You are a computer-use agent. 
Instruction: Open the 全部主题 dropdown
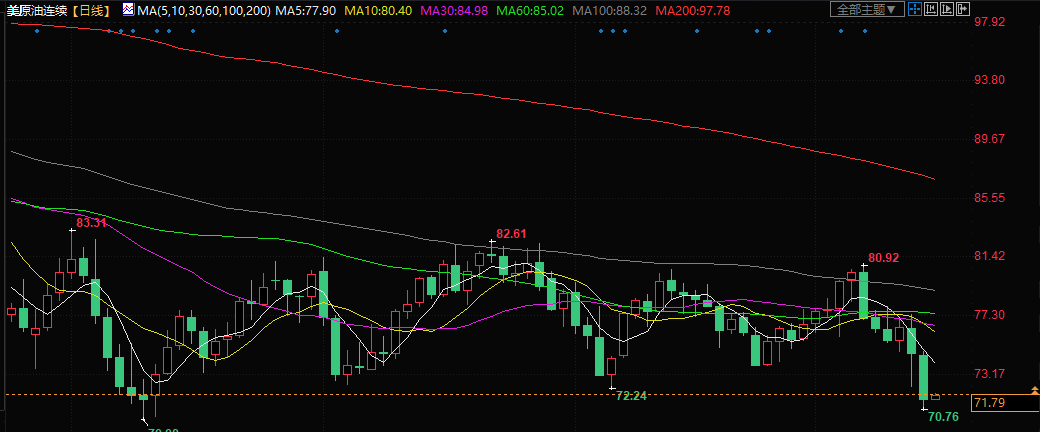pos(867,9)
